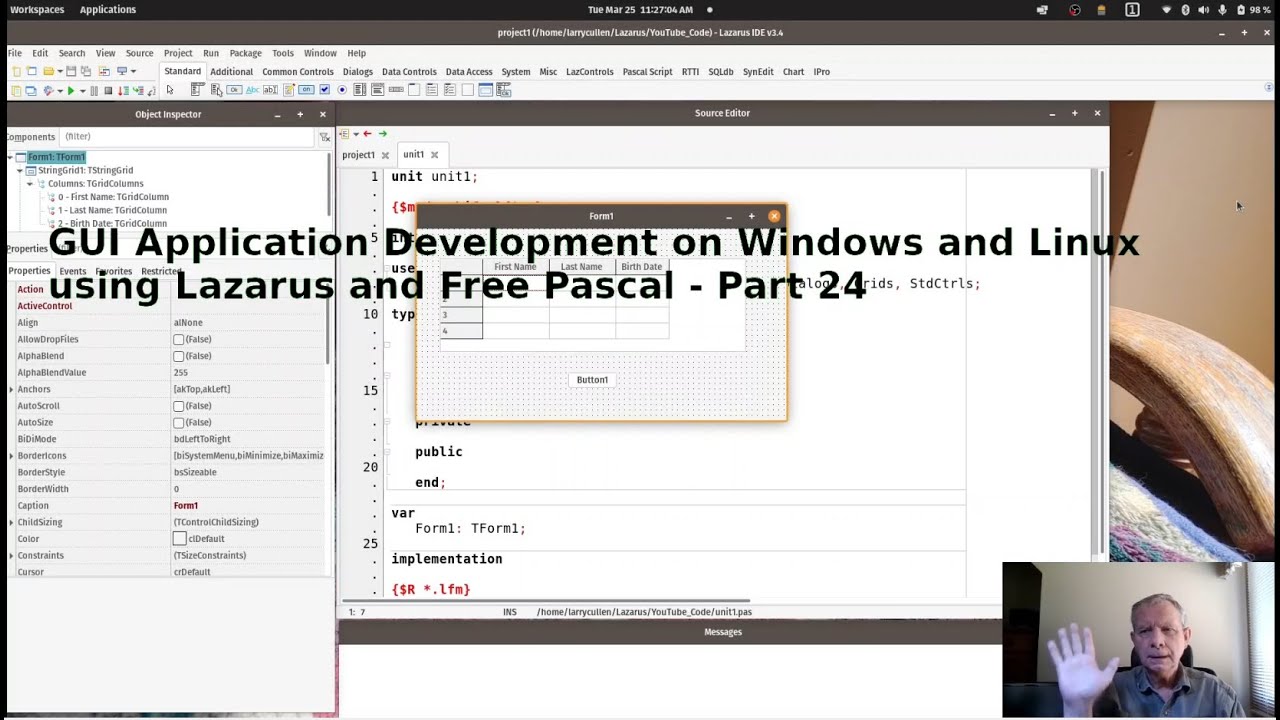
Task: Select the TListBox component icon
Action: tap(360, 90)
